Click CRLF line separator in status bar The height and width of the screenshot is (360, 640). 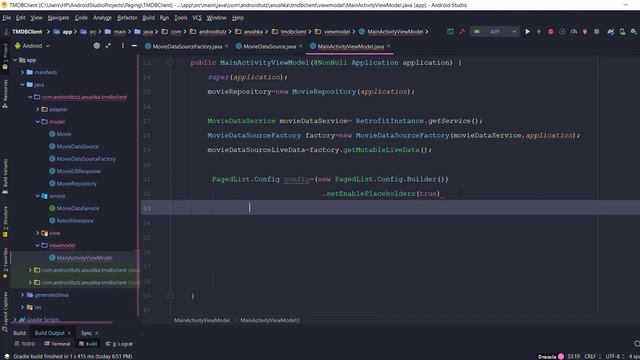pos(591,356)
